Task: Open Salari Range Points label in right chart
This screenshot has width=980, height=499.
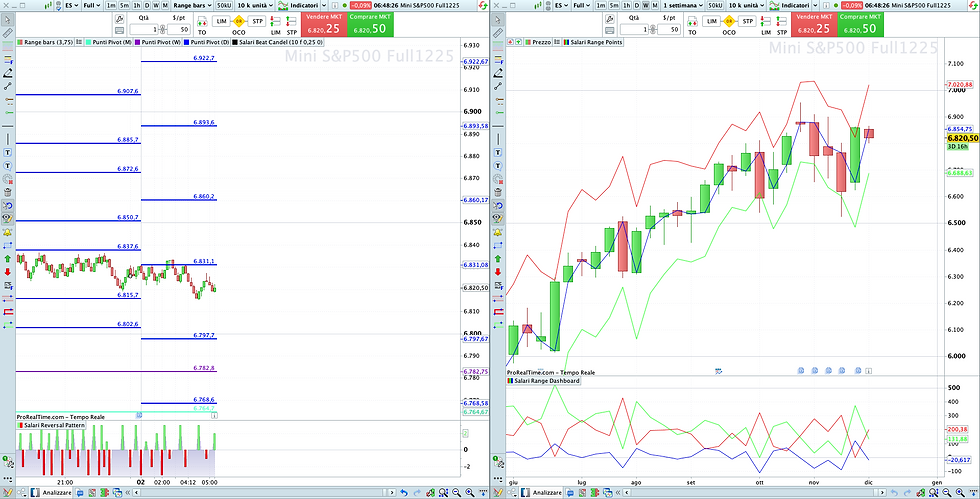Action: tap(593, 42)
